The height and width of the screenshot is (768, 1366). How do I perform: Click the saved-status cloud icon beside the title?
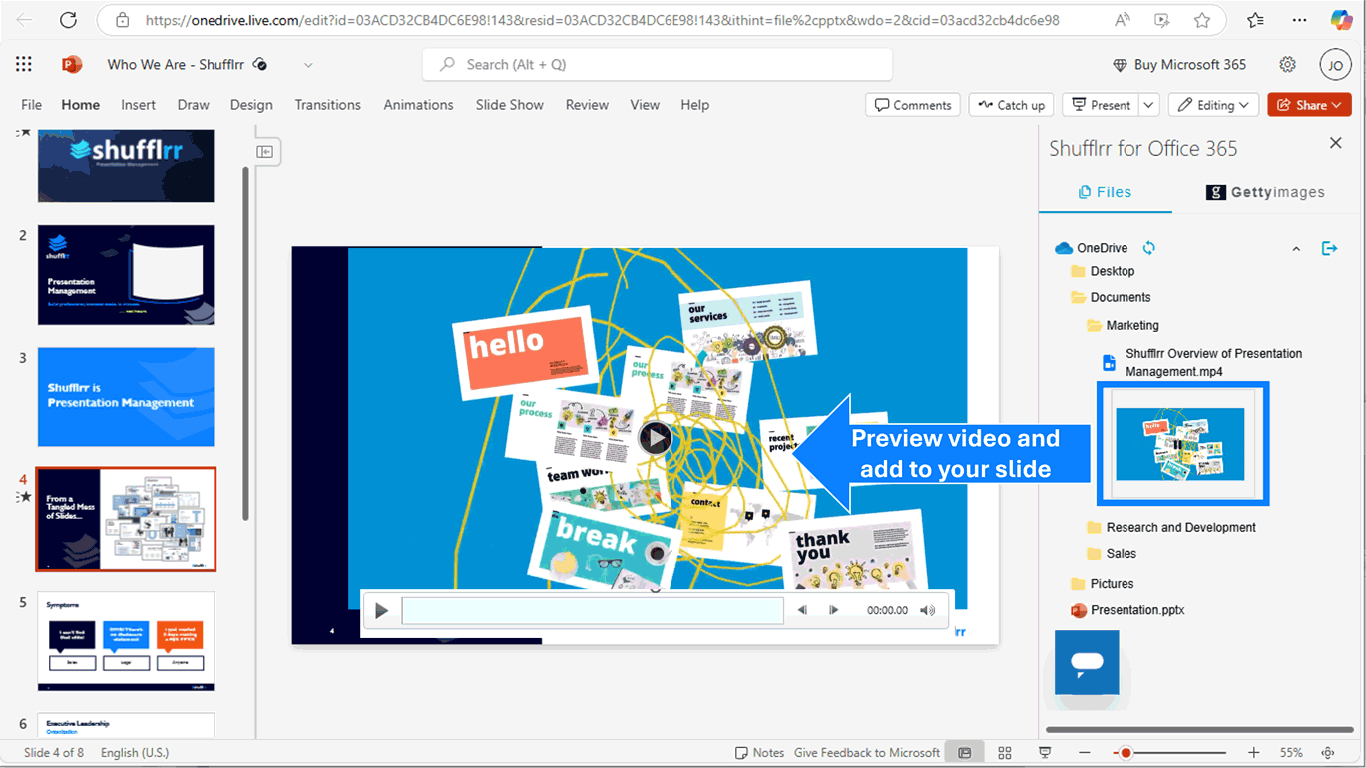[x=260, y=64]
